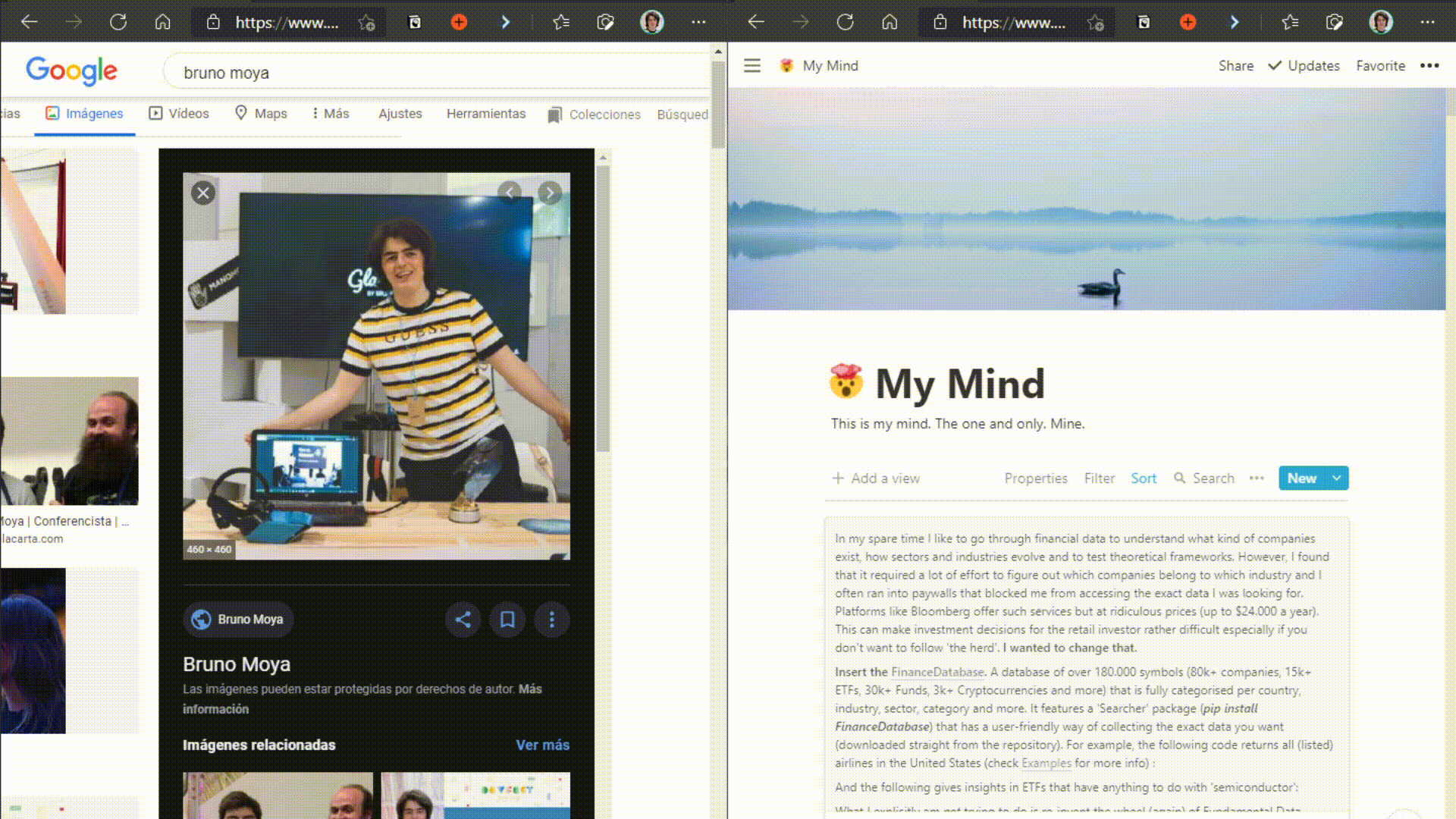Expand the New button dropdown arrow
Viewport: 1456px width, 819px height.
[1337, 479]
